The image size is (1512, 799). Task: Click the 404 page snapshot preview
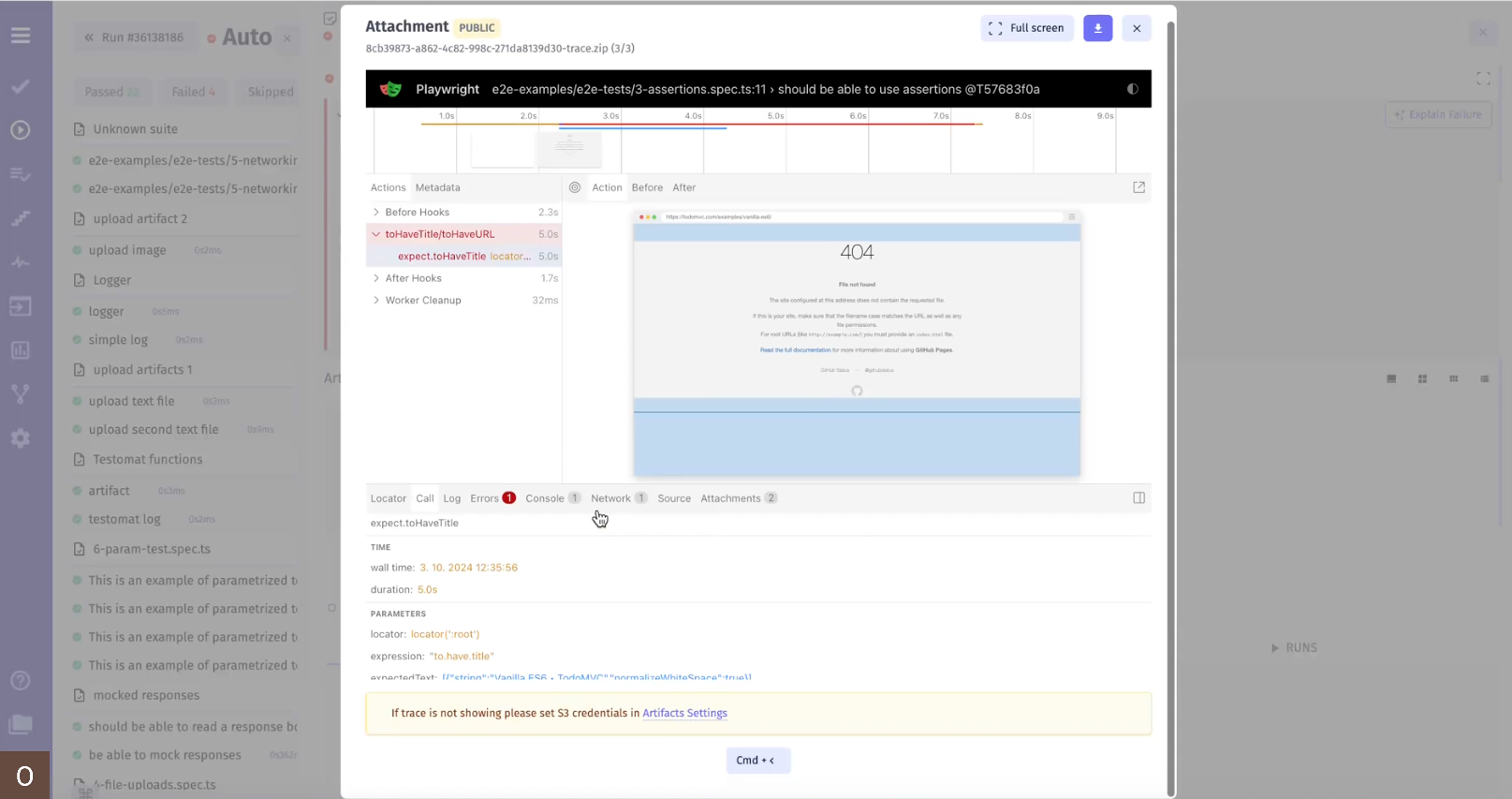857,344
